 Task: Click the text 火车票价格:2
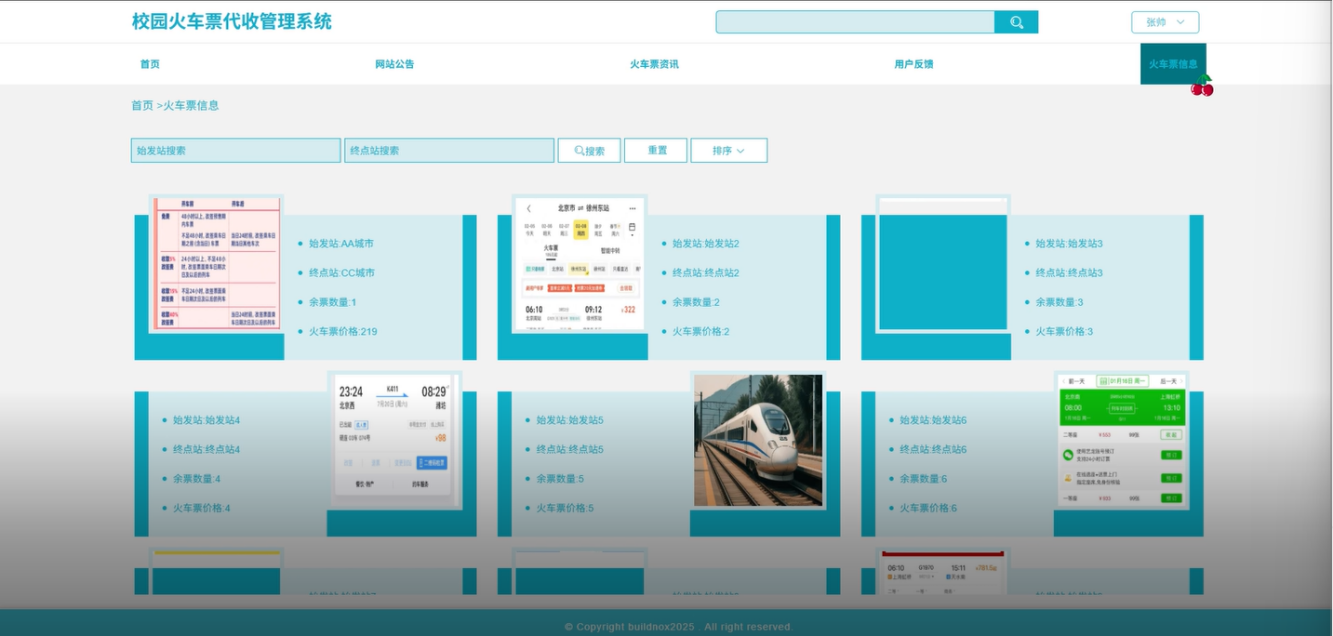coord(701,332)
